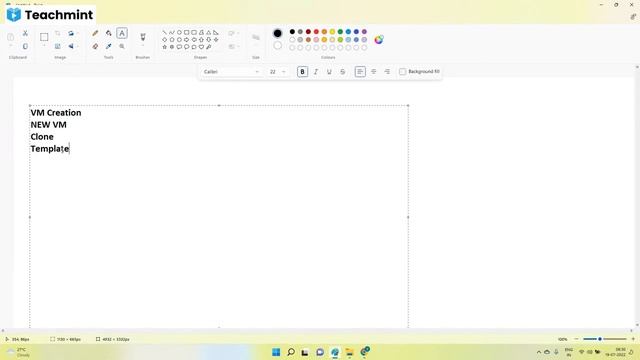
Task: Select the Pencil tool
Action: click(95, 33)
